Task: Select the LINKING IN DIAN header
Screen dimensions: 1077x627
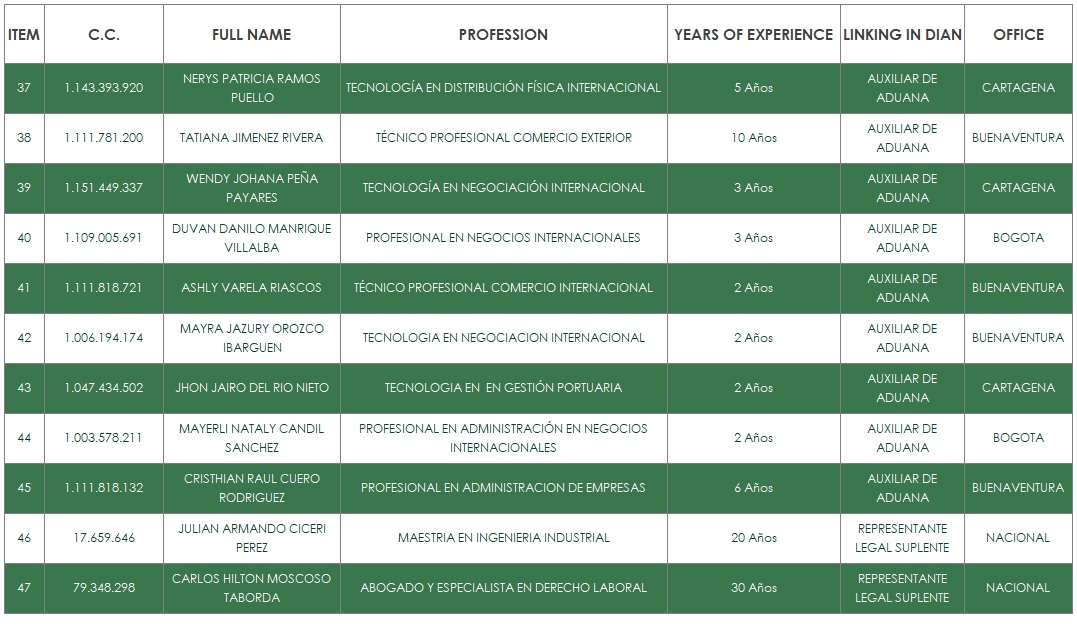Action: pyautogui.click(x=902, y=34)
